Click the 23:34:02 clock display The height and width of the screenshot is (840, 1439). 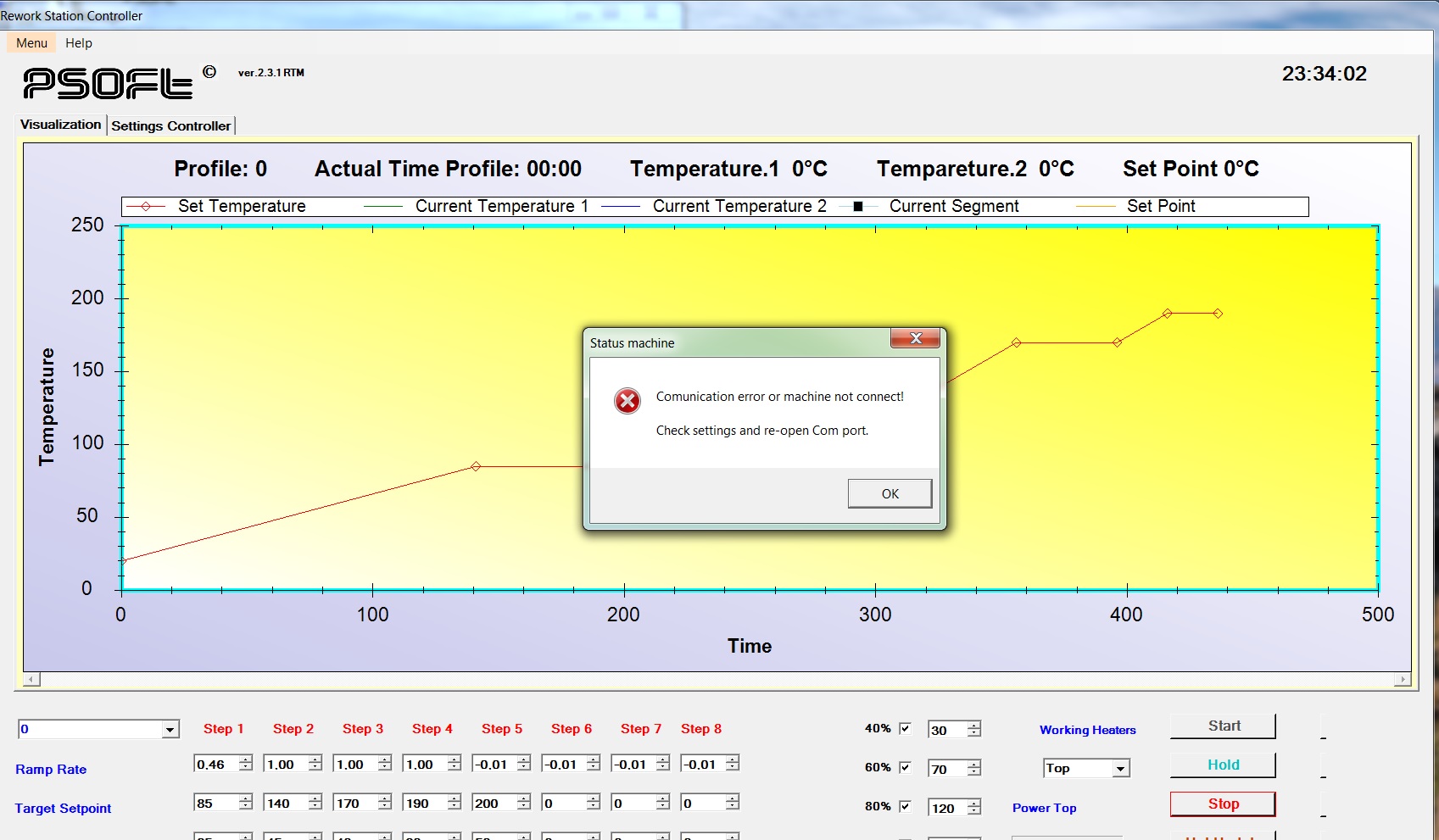(x=1324, y=74)
